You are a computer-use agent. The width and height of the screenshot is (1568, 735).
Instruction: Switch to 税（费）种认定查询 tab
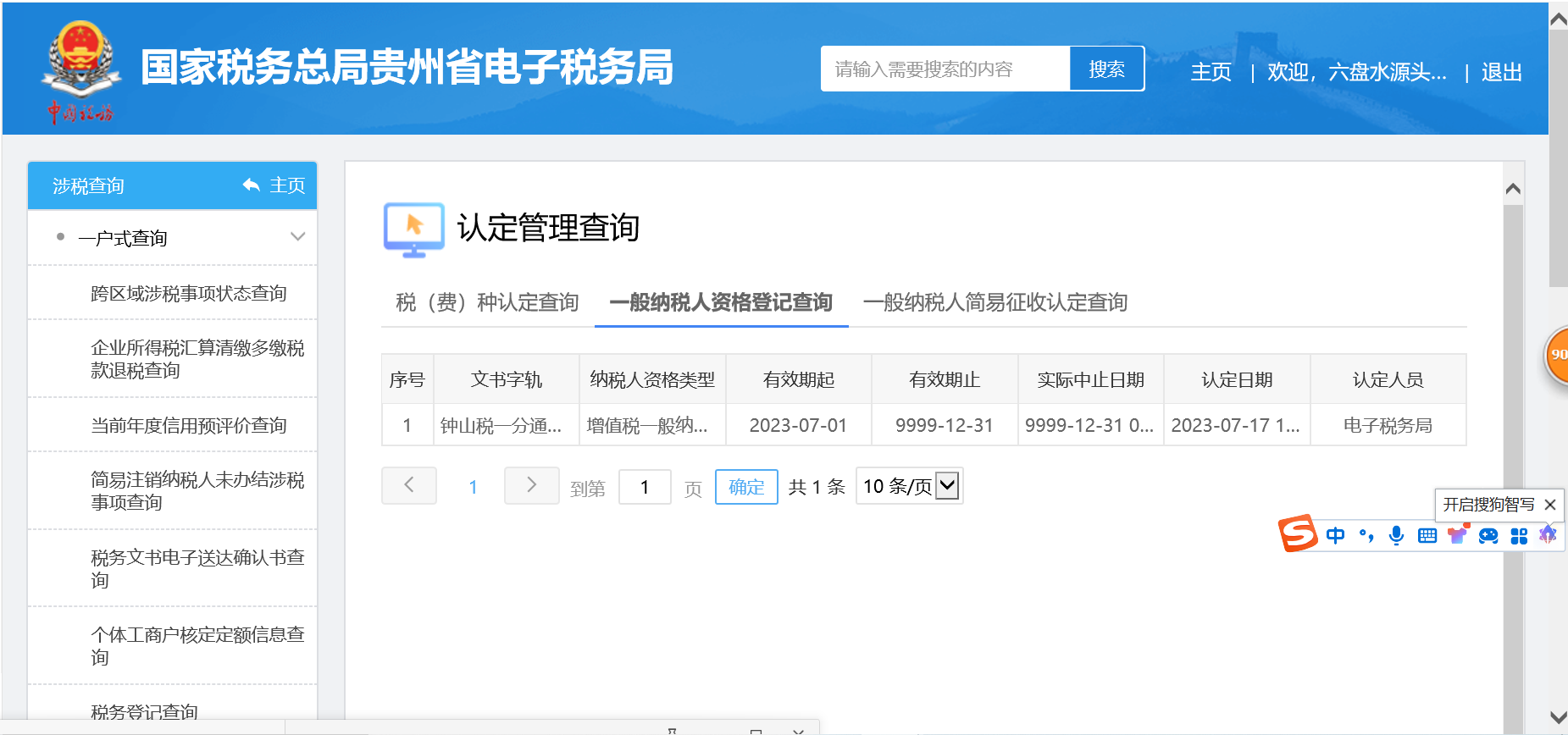pyautogui.click(x=487, y=302)
